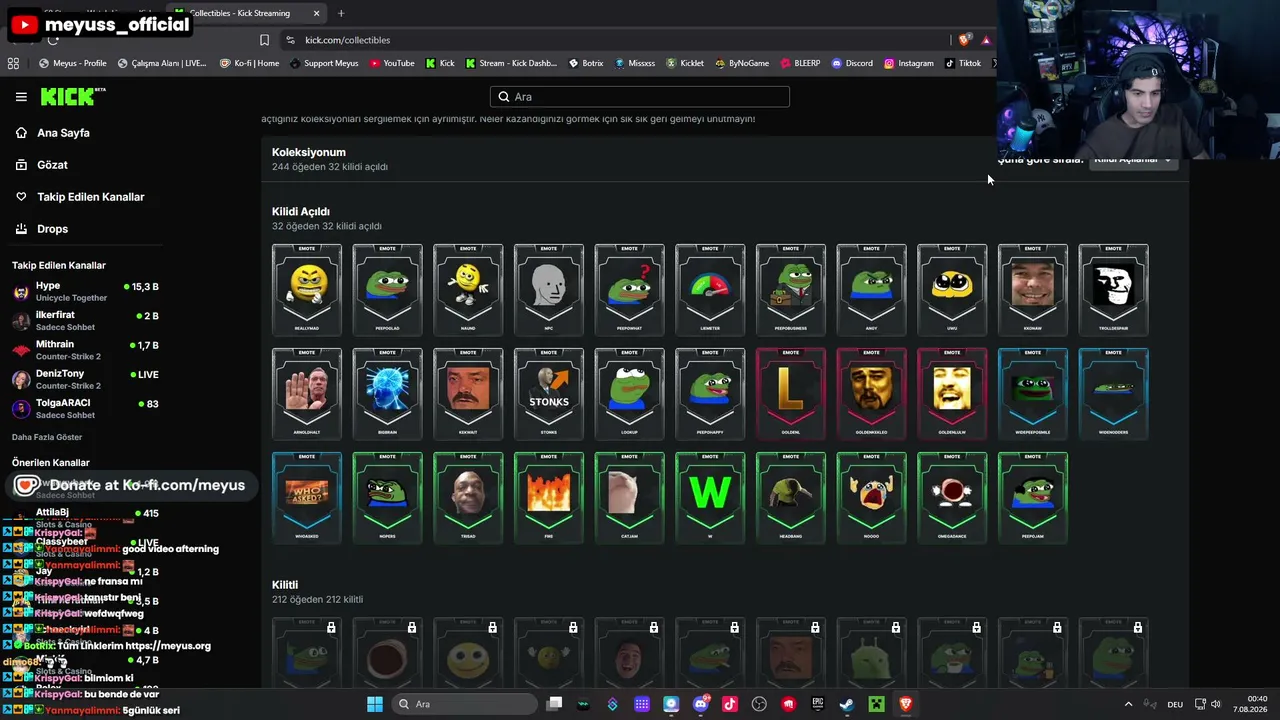Click the KICK logo
The height and width of the screenshot is (720, 1280).
72,96
